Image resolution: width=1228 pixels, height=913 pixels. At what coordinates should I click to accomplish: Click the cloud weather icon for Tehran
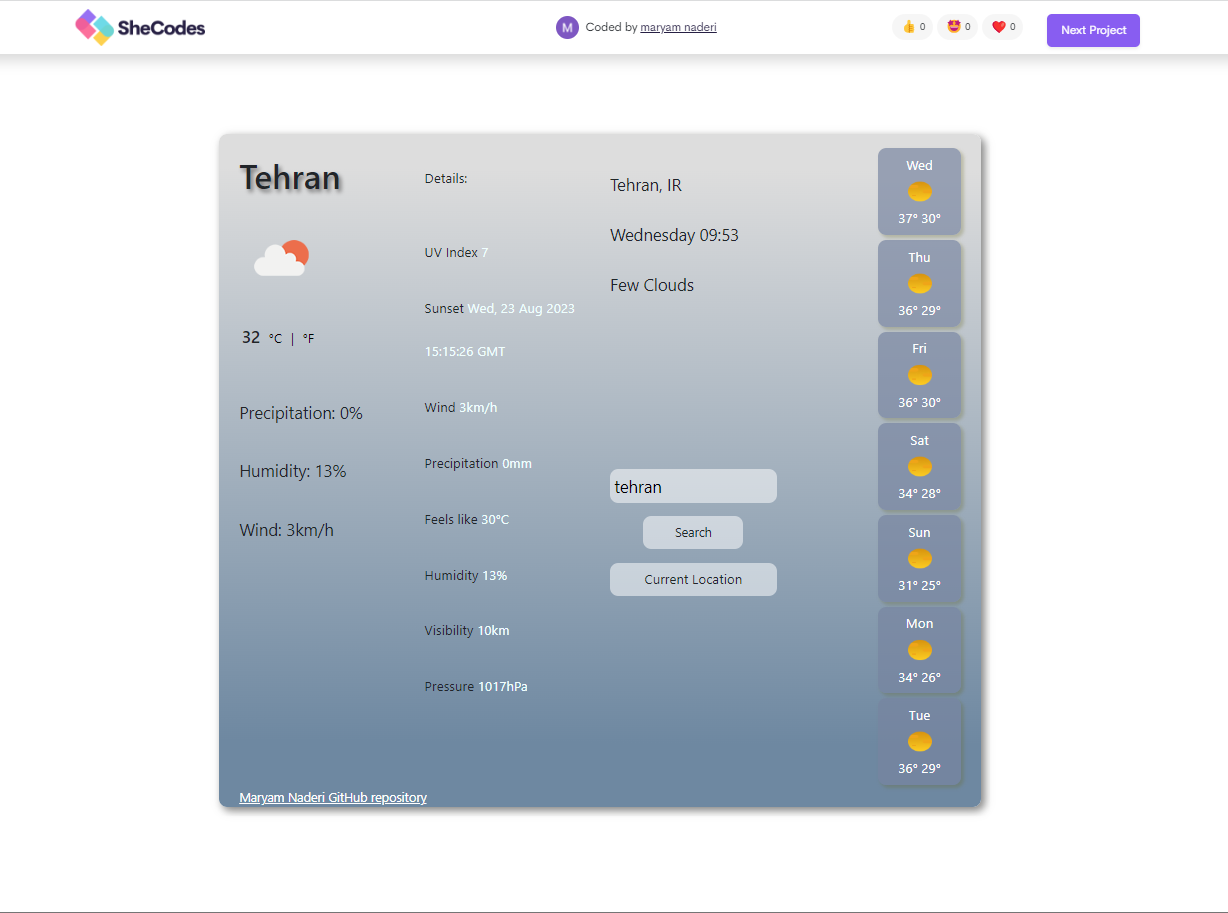pyautogui.click(x=281, y=258)
